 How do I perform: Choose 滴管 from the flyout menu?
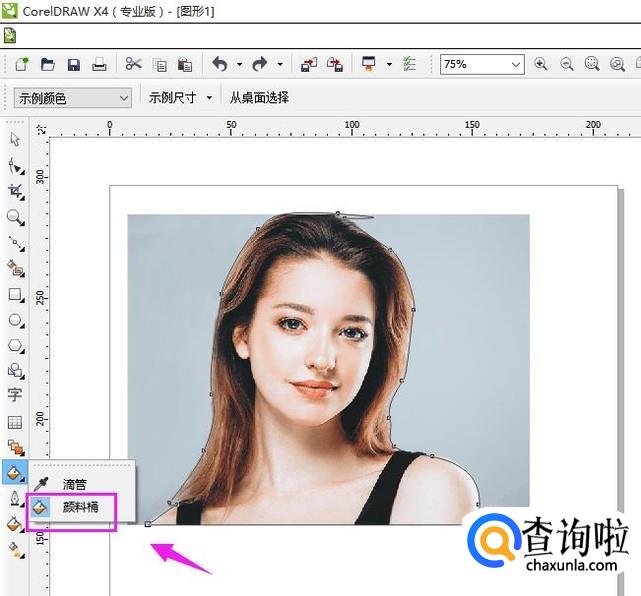75,484
